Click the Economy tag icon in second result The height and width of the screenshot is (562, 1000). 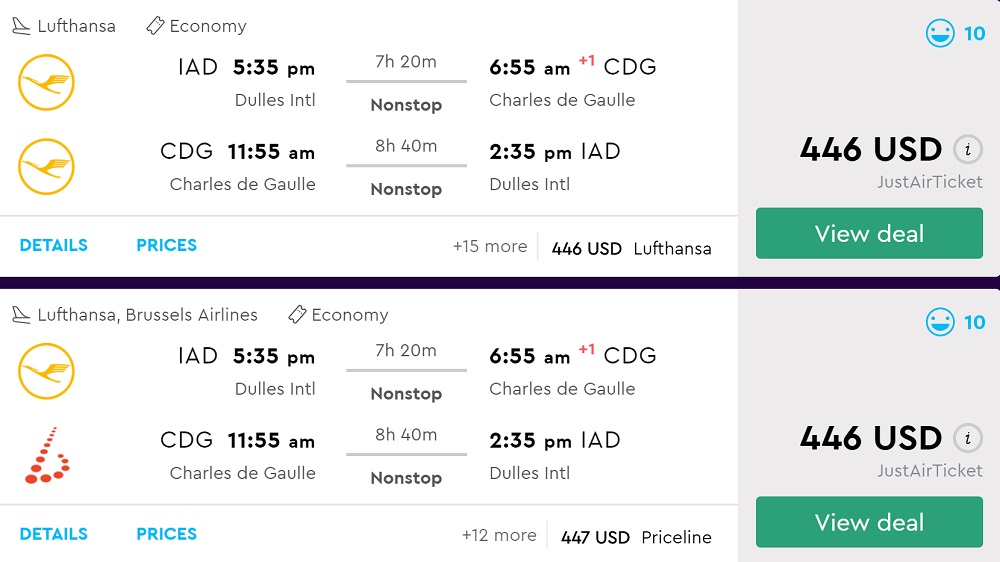pos(297,315)
